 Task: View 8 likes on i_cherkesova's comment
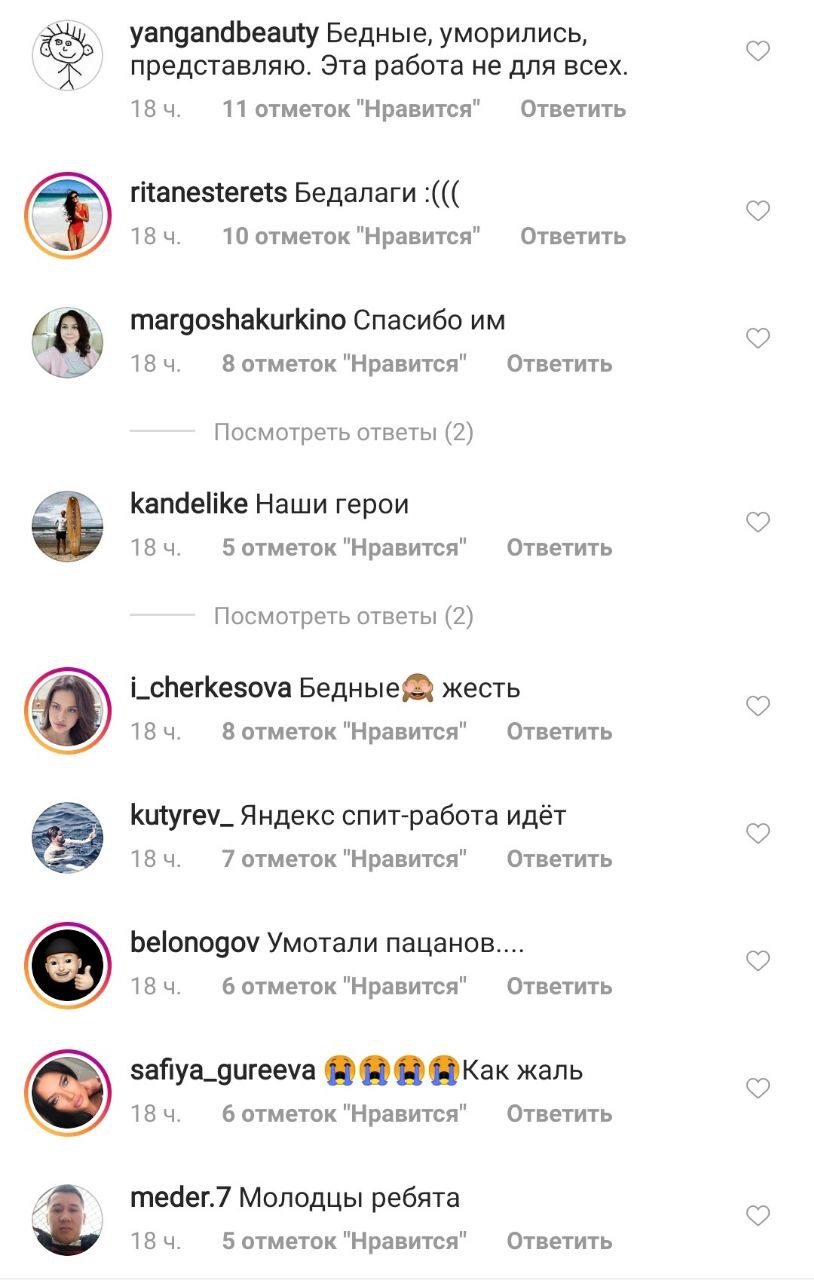[x=344, y=731]
